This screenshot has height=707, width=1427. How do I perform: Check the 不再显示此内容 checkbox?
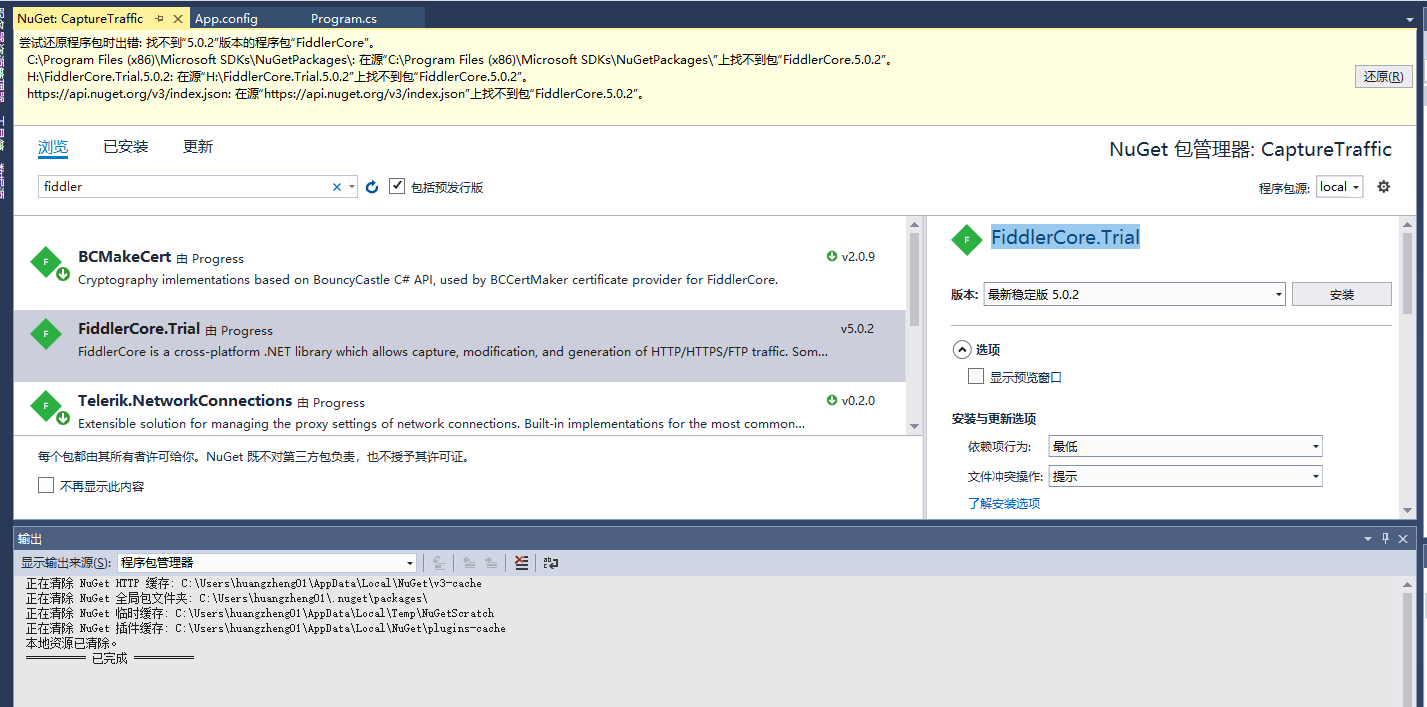[46, 486]
